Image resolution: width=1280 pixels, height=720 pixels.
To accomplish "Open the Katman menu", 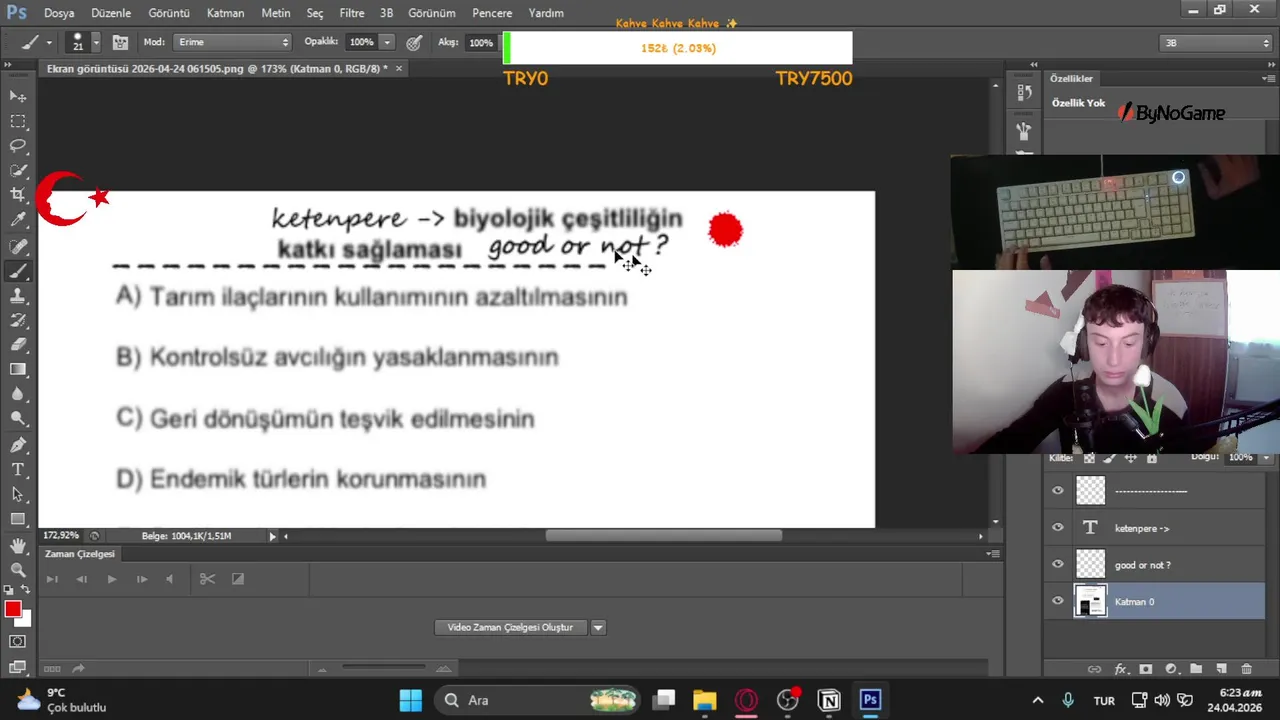I will 225,13.
